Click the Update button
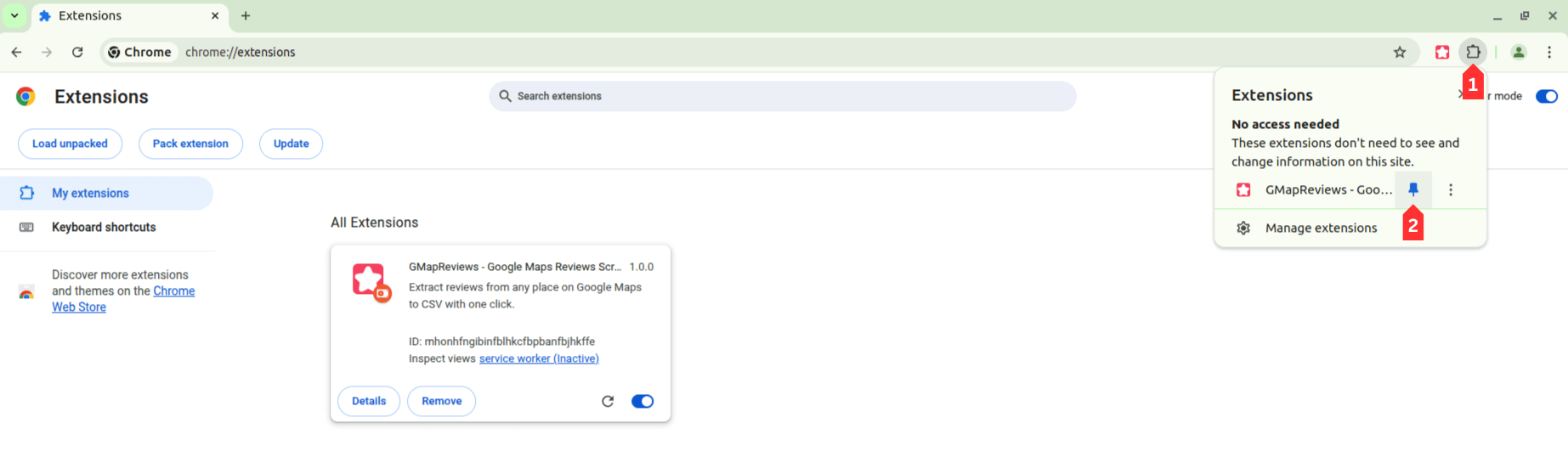The height and width of the screenshot is (457, 1568). [291, 144]
